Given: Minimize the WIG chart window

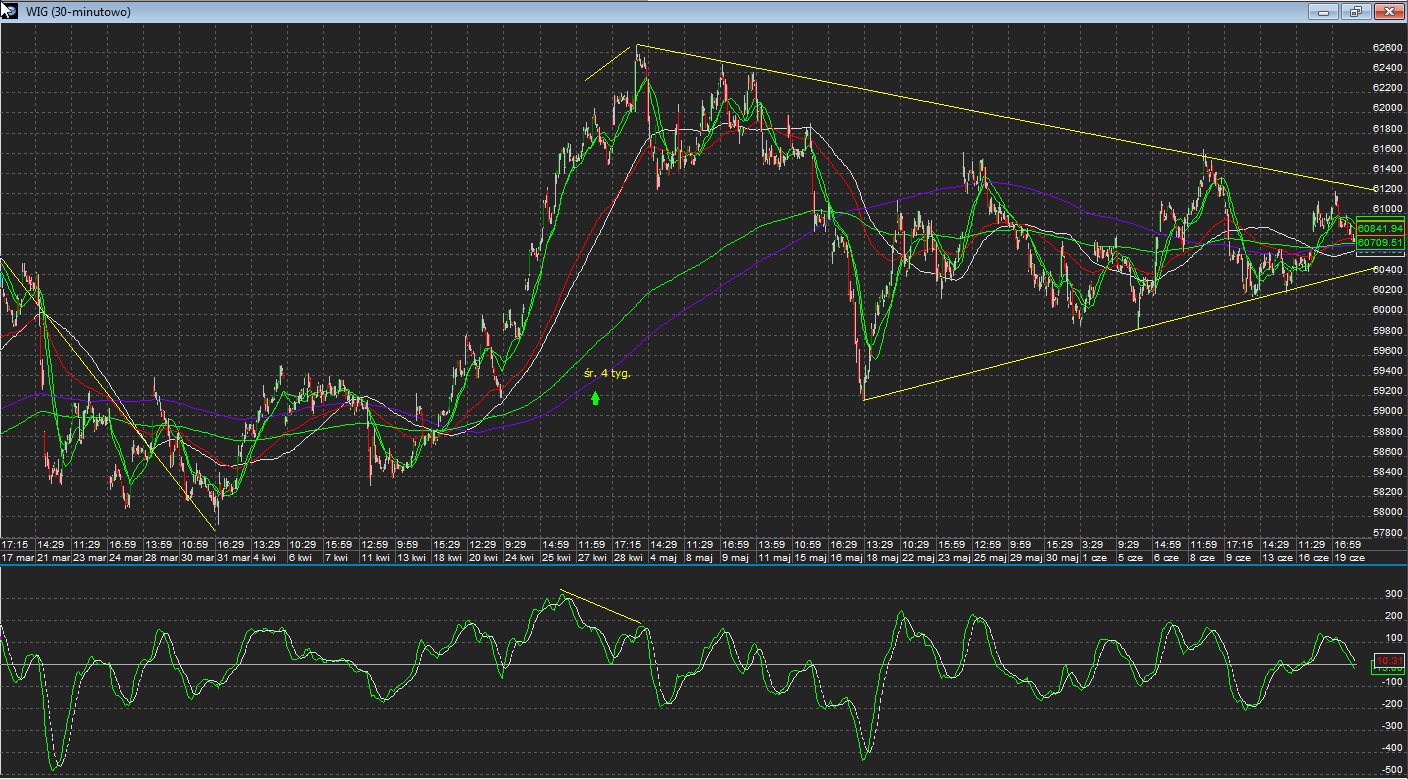Looking at the screenshot, I should (x=1323, y=12).
